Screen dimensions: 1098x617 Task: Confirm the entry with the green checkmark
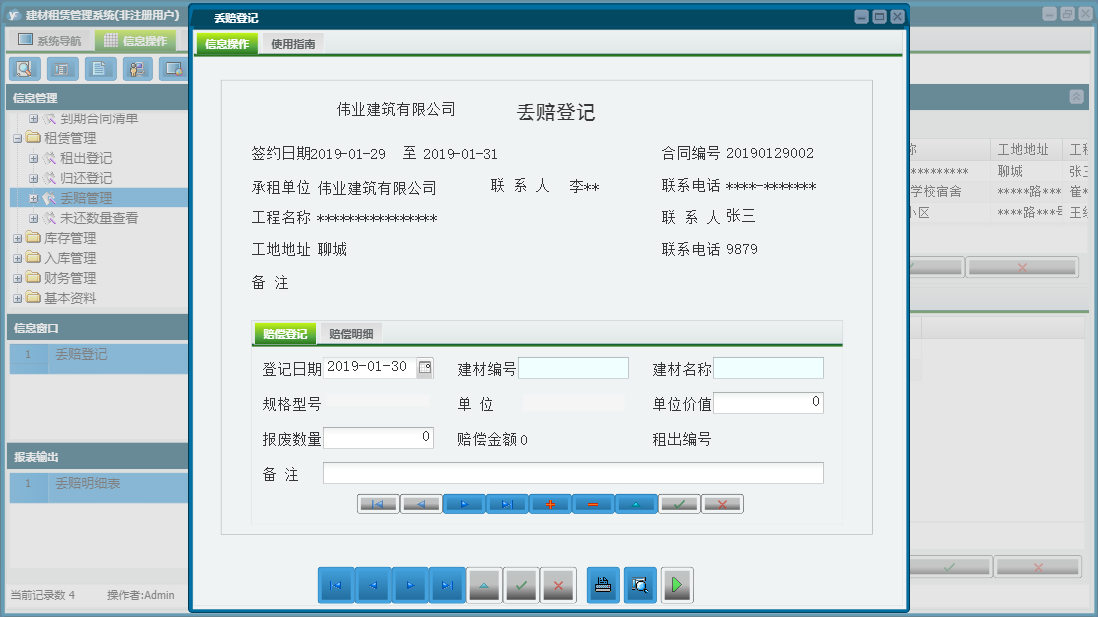[x=679, y=504]
